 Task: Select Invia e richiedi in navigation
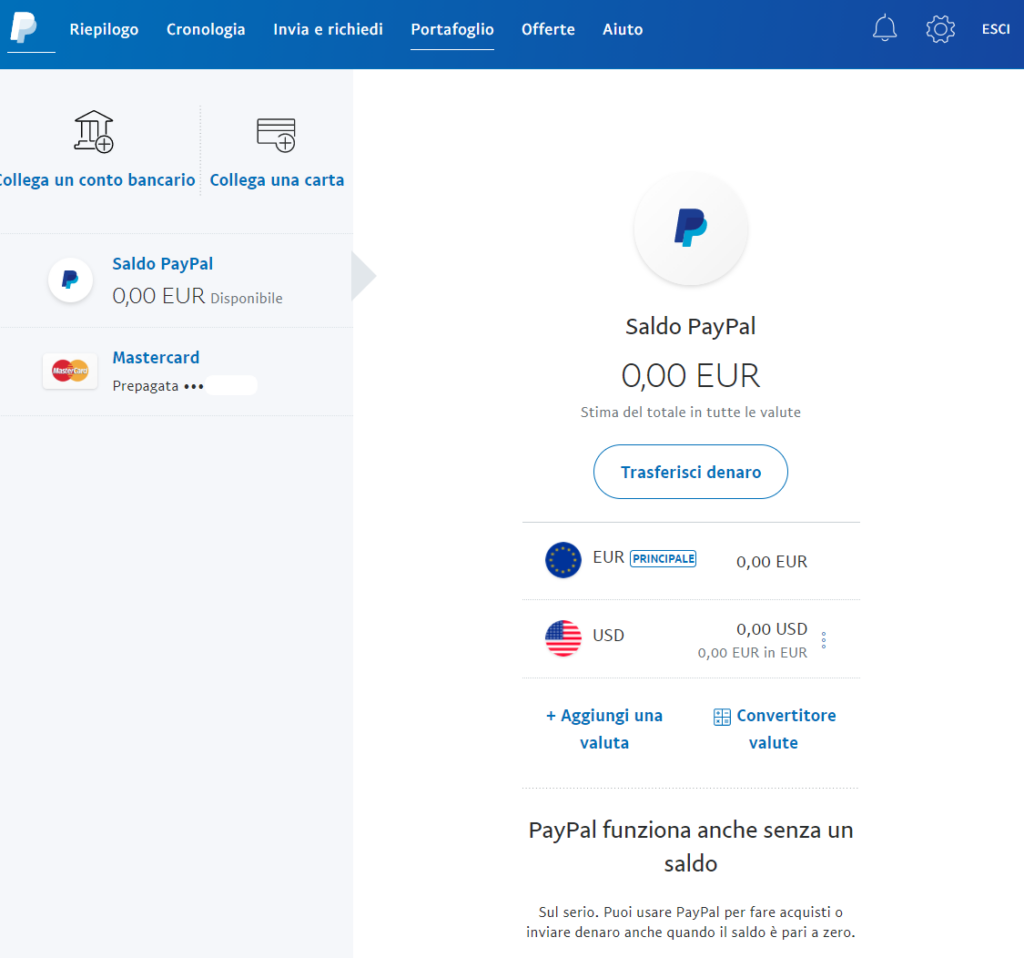[x=328, y=29]
